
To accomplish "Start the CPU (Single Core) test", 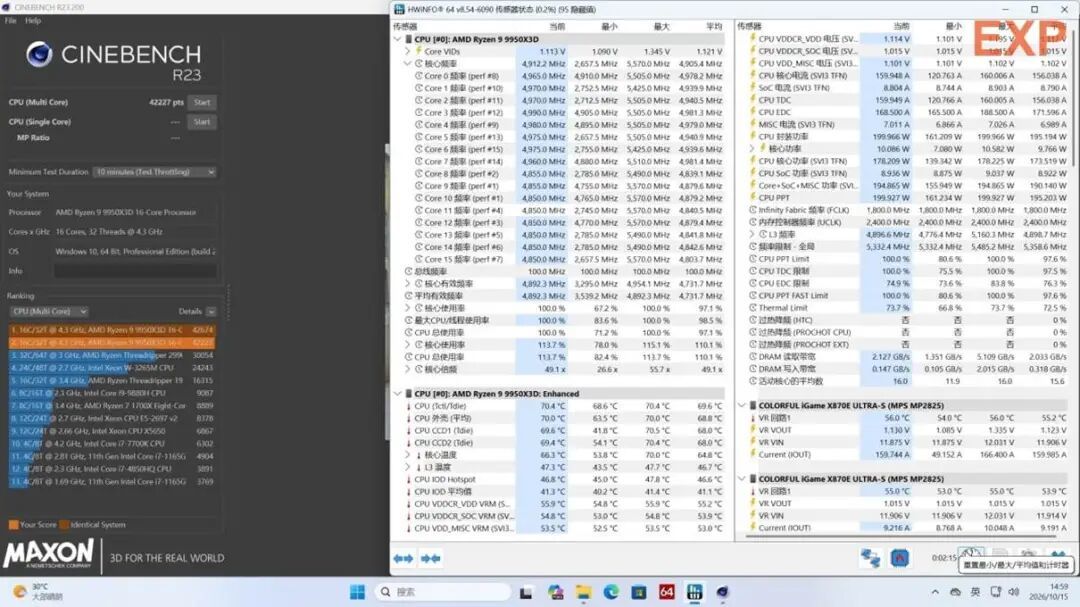I will 202,122.
